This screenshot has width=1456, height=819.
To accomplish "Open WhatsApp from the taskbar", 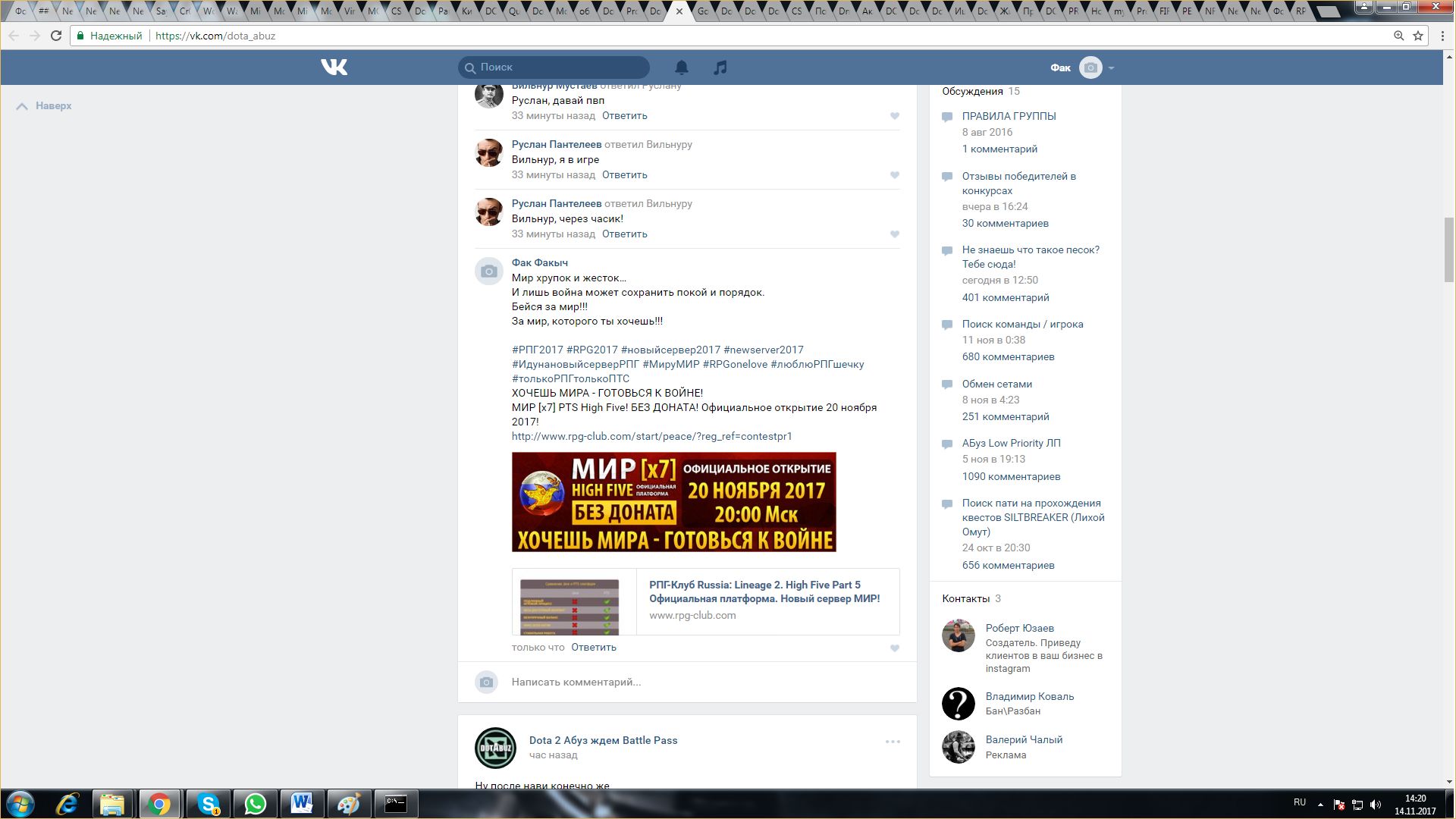I will 256,804.
